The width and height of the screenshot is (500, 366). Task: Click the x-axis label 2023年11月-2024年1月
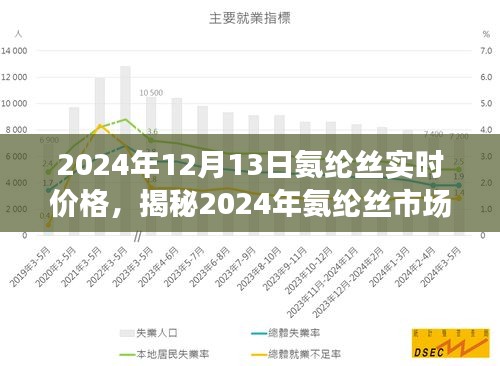pos(323,282)
